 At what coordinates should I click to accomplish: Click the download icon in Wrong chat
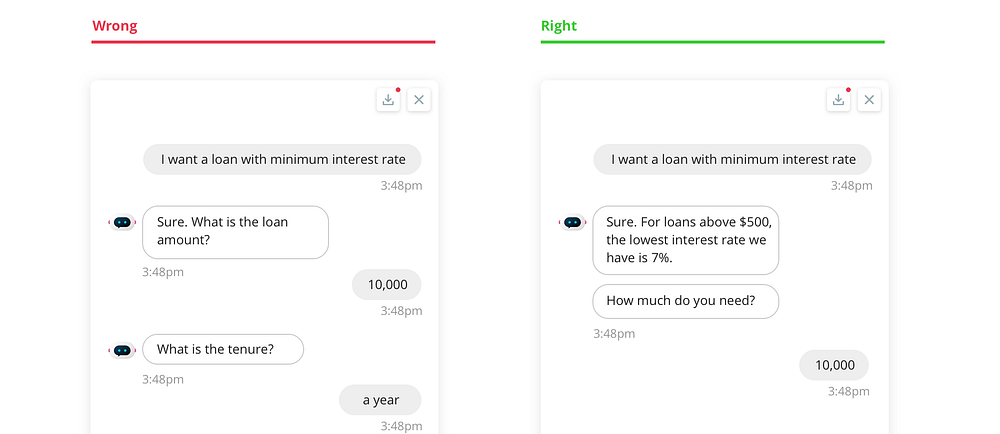pos(388,100)
